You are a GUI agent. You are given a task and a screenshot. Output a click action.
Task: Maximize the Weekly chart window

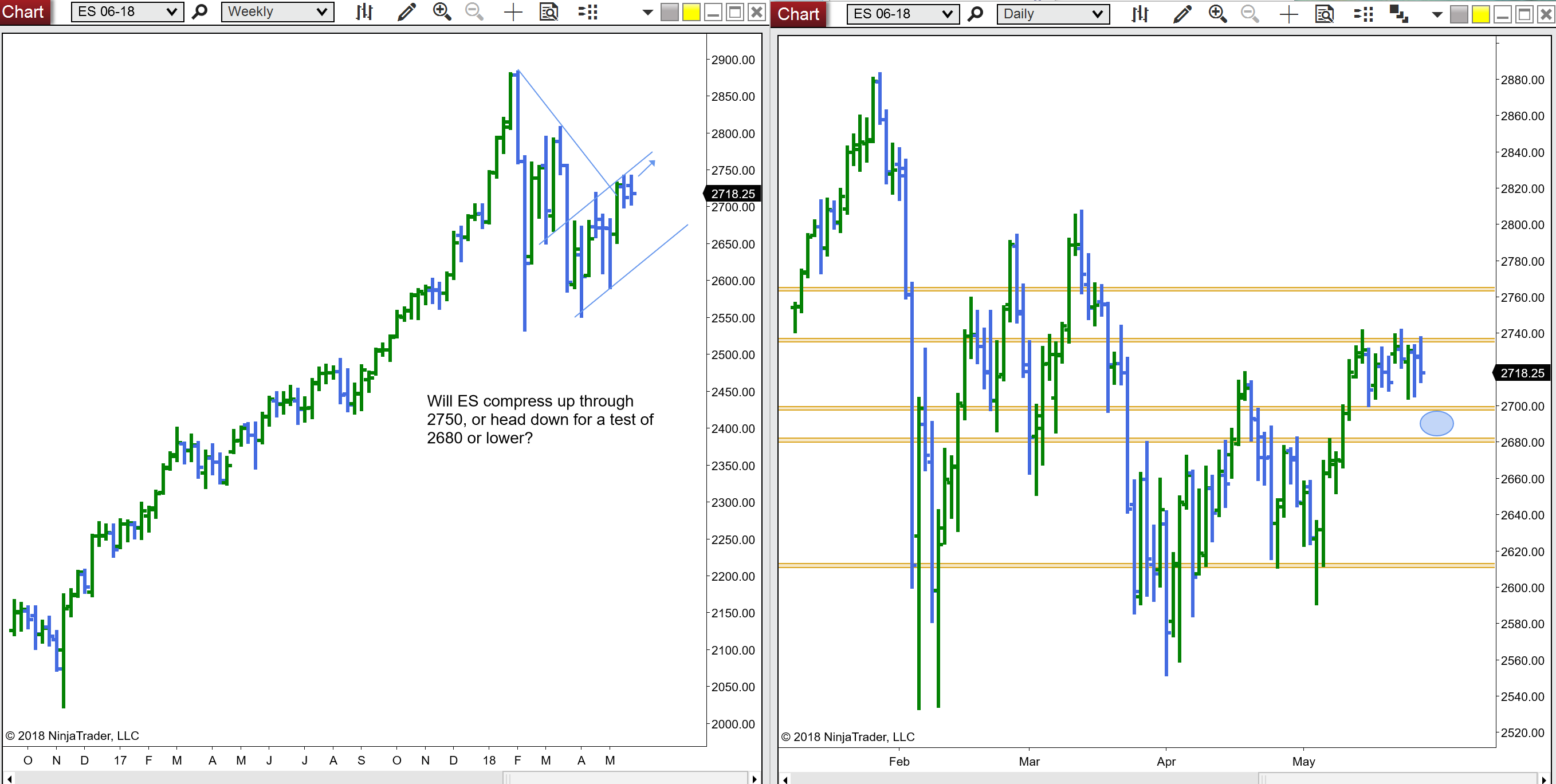coord(735,12)
